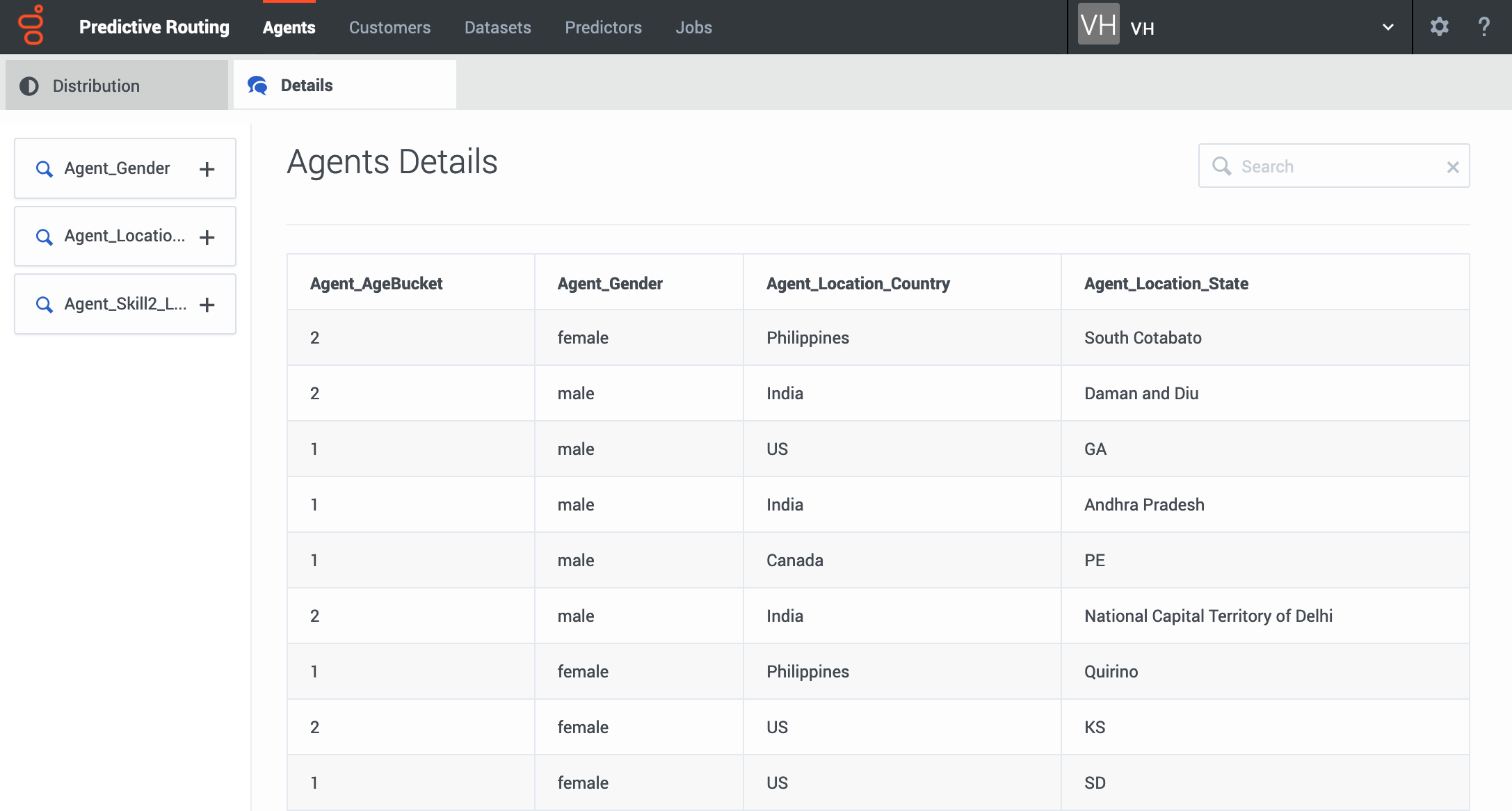Clear the search field with X
Viewport: 1512px width, 811px height.
click(1452, 167)
